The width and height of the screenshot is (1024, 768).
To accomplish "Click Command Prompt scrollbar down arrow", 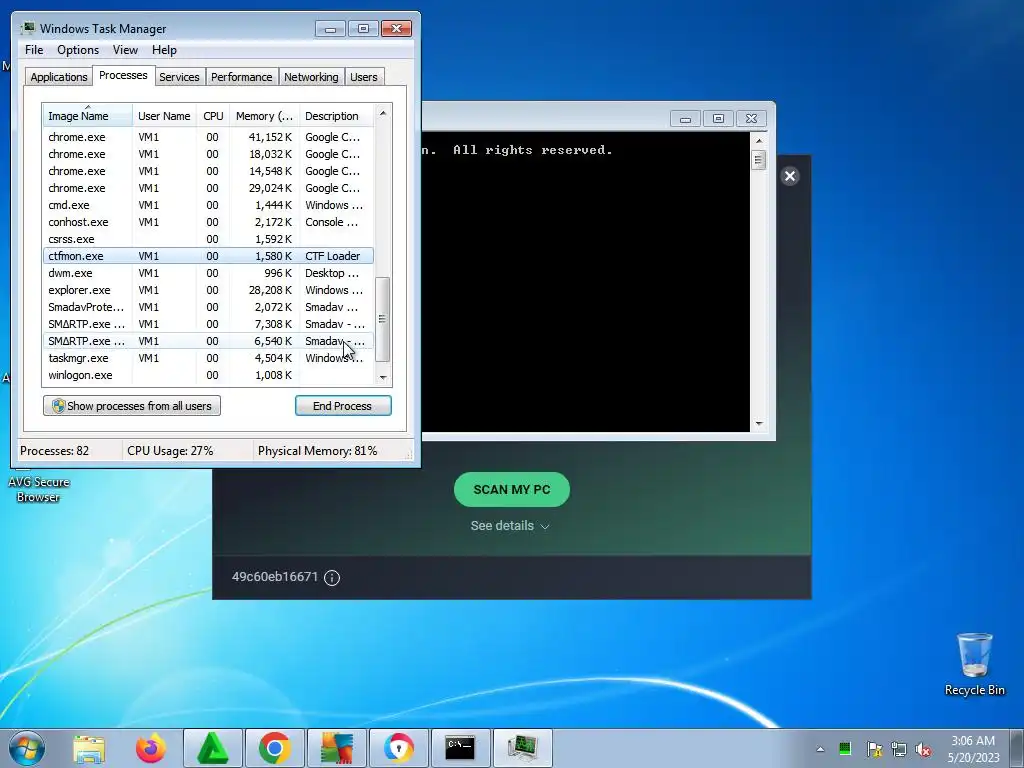I will (758, 424).
